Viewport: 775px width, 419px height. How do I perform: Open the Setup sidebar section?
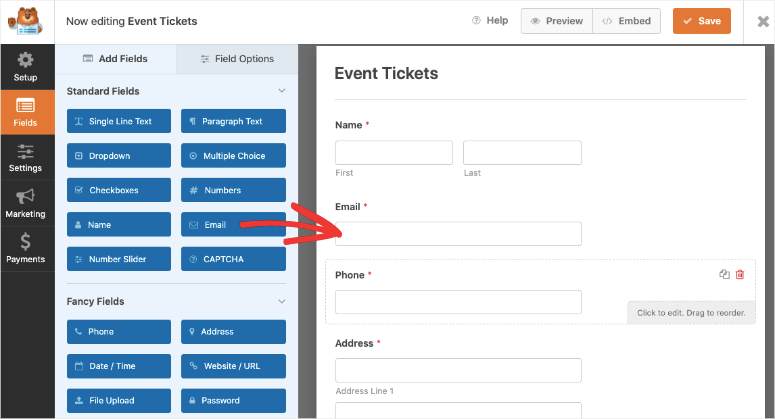click(25, 66)
